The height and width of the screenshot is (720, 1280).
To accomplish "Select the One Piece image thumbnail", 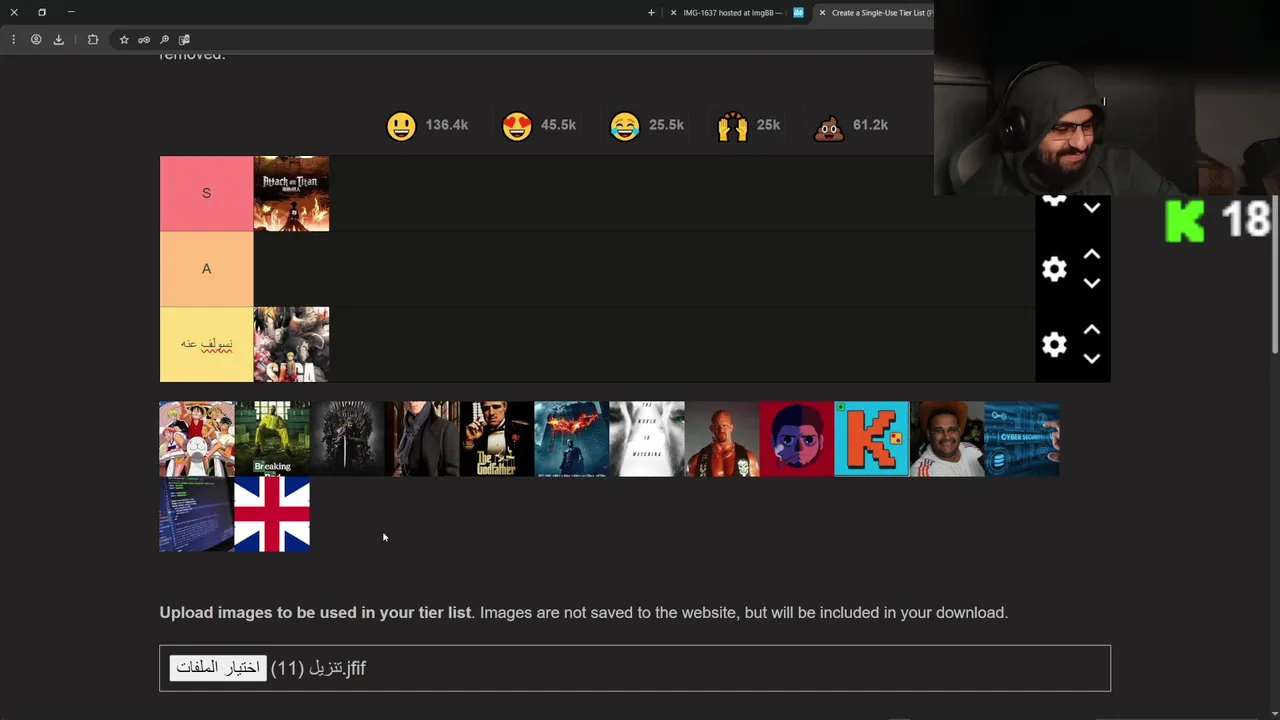I will tap(197, 439).
